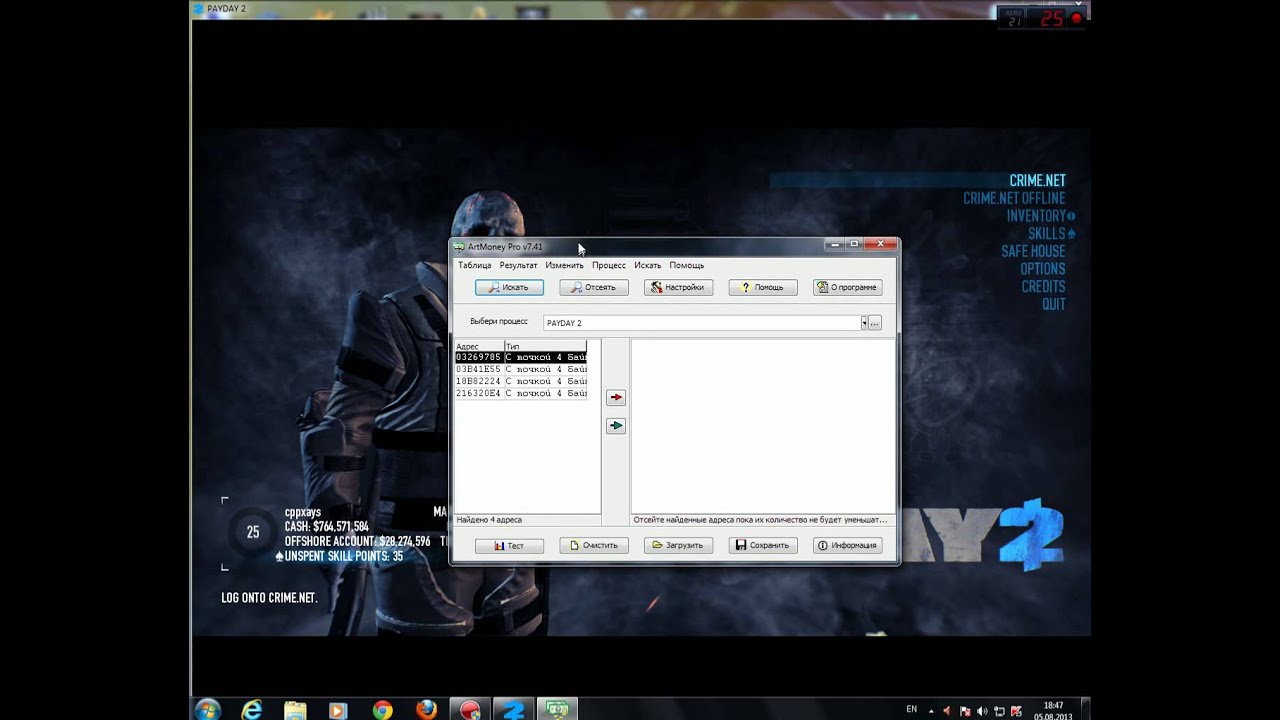Open CREDITS in the game menu
Viewport: 1280px width, 720px height.
point(1043,287)
